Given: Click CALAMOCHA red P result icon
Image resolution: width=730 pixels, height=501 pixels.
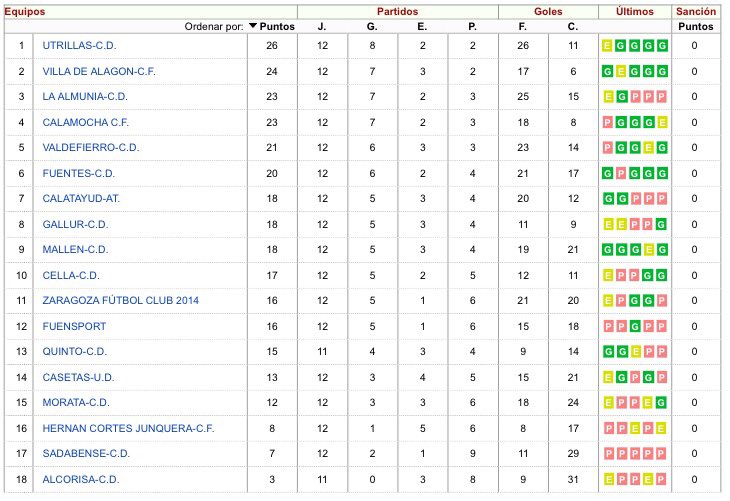Looking at the screenshot, I should coord(608,122).
